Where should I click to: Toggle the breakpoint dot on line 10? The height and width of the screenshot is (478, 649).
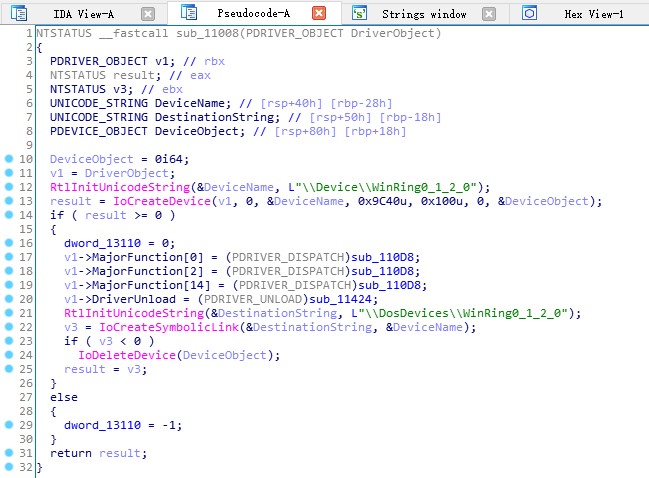click(8, 159)
